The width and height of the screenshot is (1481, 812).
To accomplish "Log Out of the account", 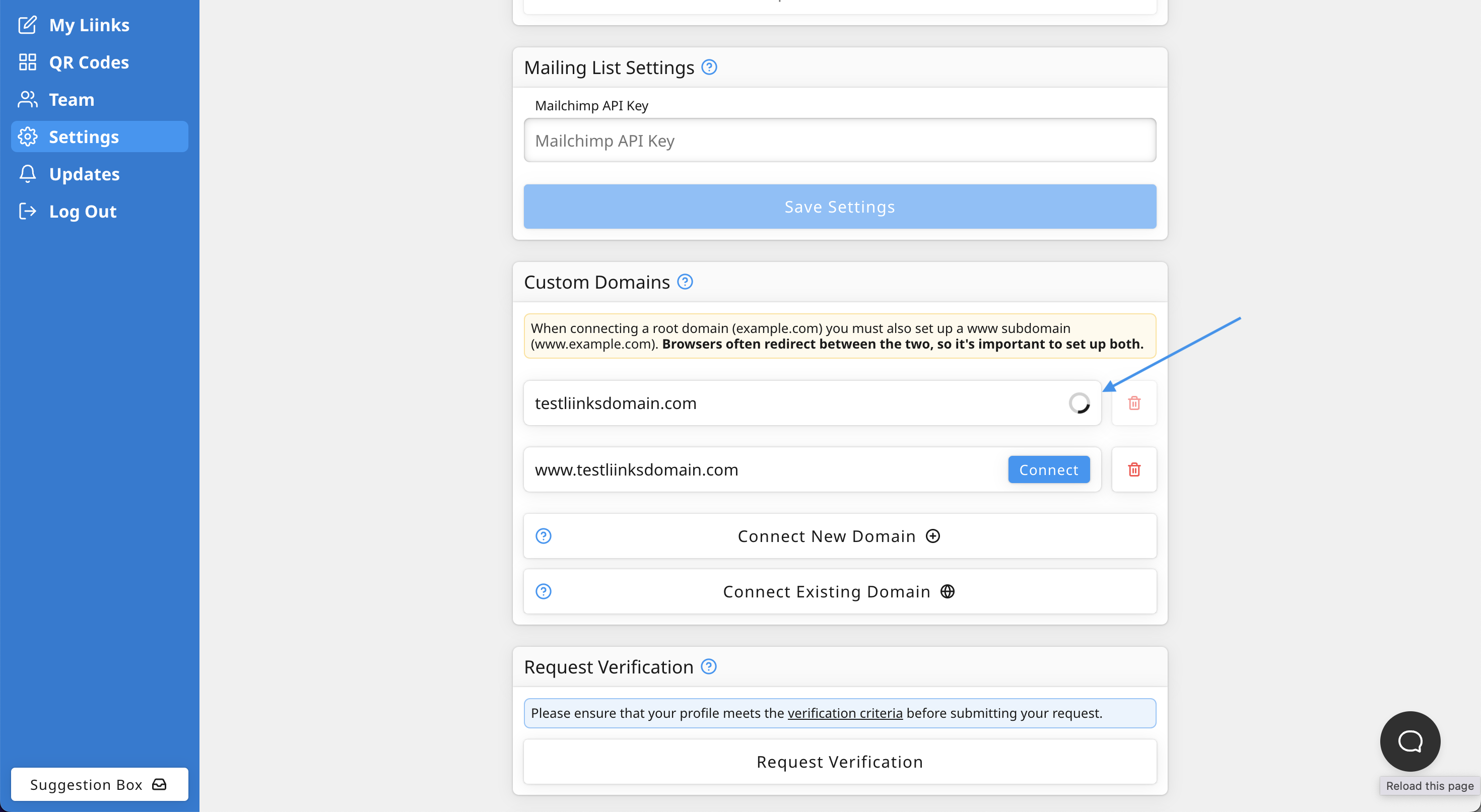I will point(82,212).
